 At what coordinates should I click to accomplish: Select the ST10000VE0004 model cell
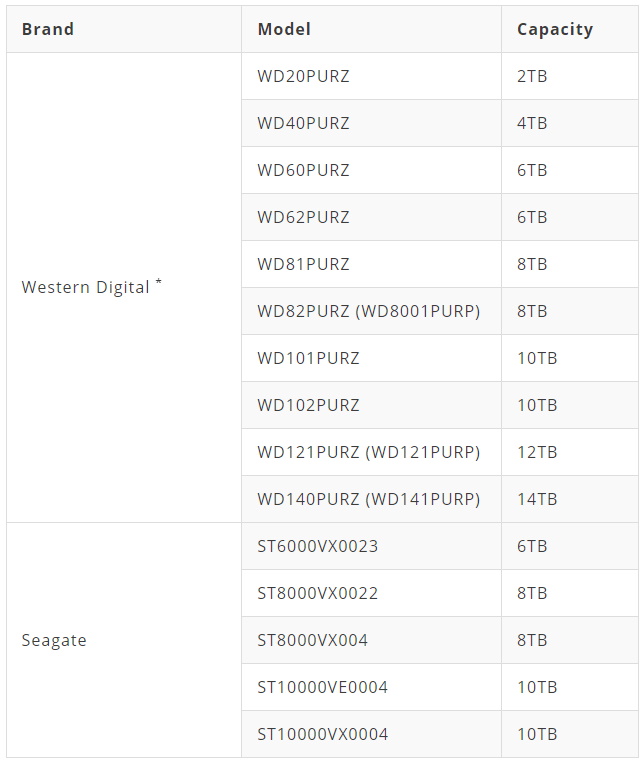(x=371, y=688)
